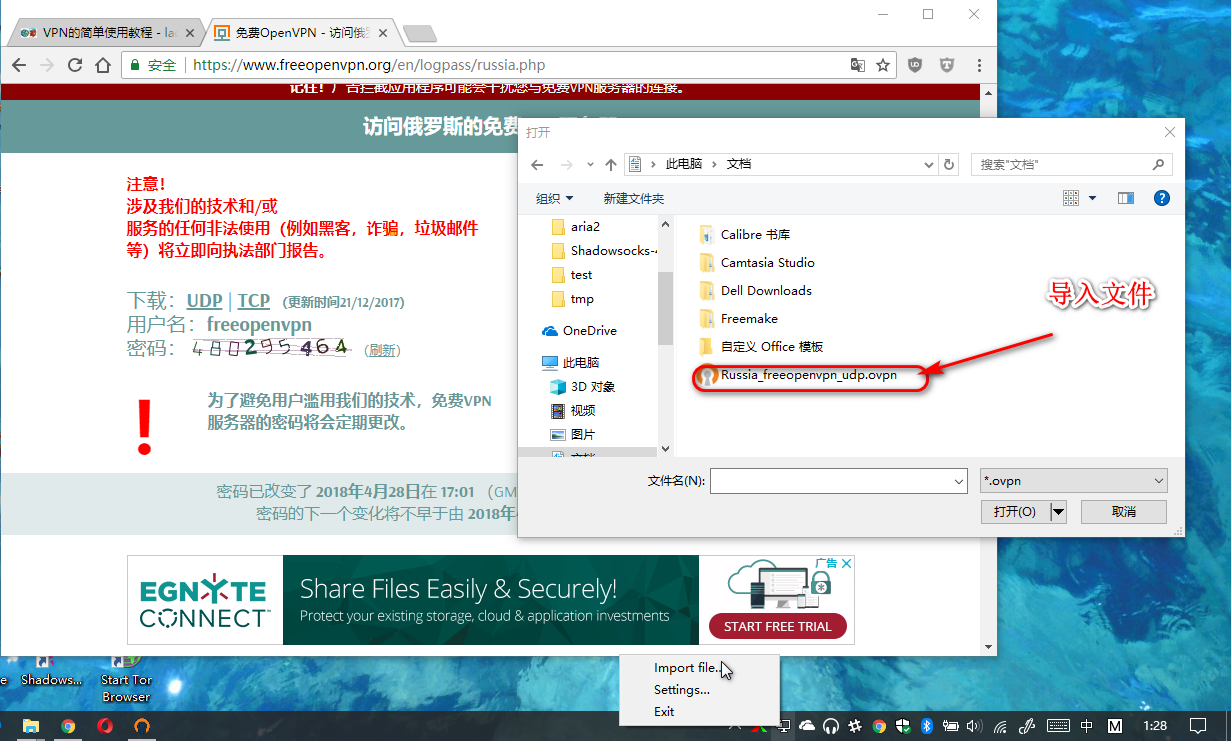Click the Wi-Fi network tray icon

coord(1001,726)
